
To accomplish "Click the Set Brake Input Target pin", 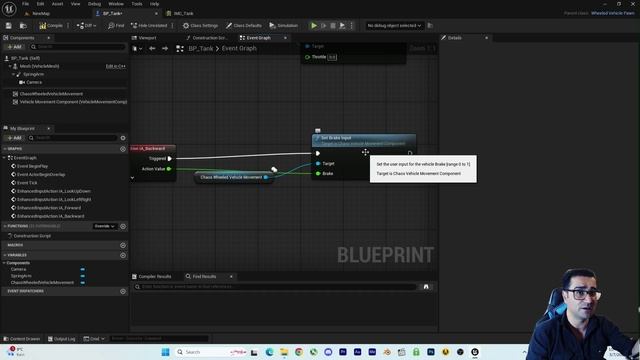I will pyautogui.click(x=318, y=163).
